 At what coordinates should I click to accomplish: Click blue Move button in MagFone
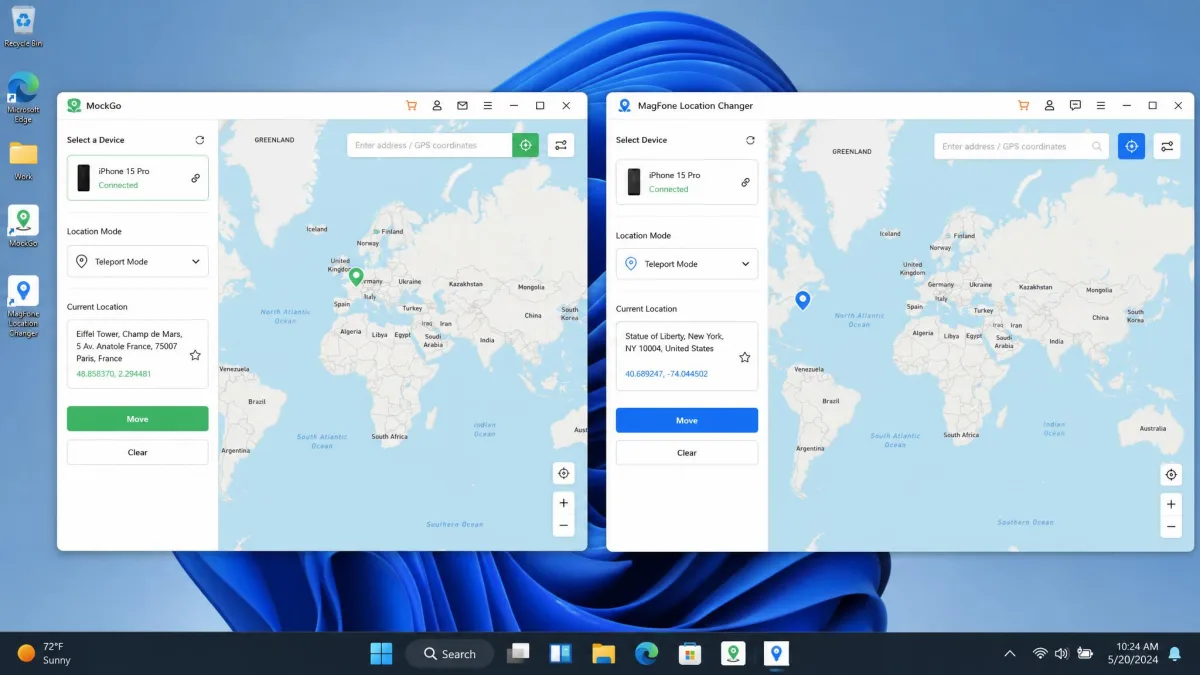pyautogui.click(x=687, y=421)
